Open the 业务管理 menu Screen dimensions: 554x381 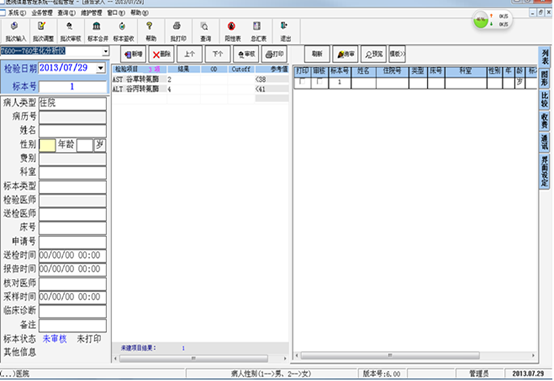42,13
